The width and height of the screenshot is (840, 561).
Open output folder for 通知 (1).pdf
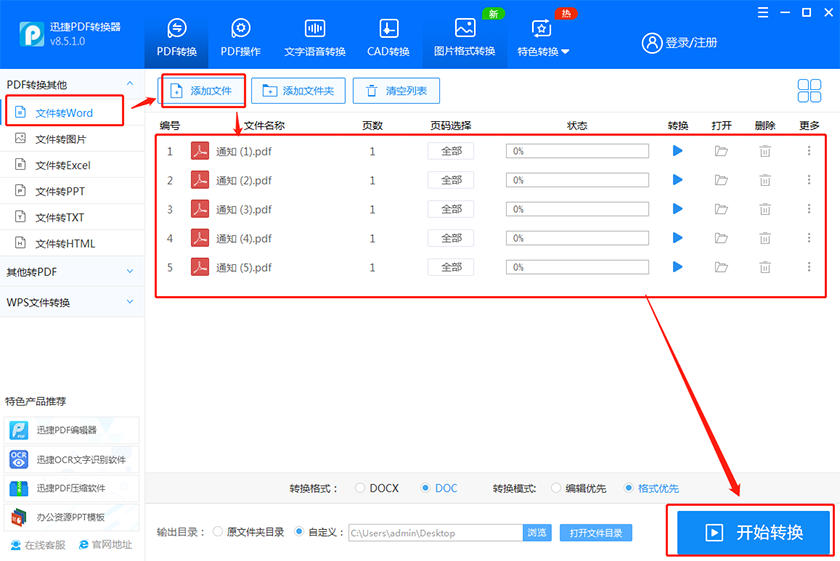[x=721, y=151]
